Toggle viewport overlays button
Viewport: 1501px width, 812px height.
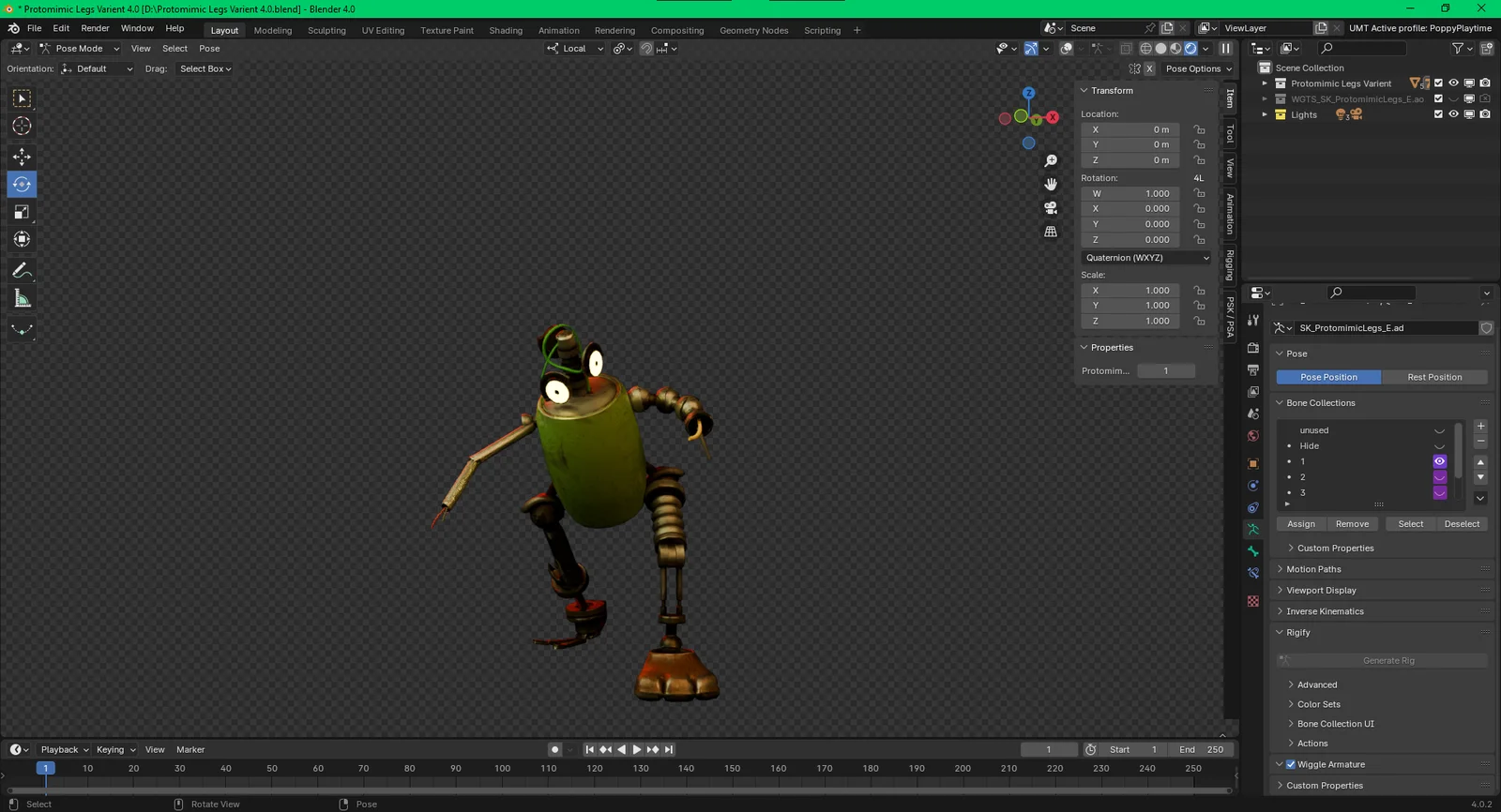(1067, 49)
